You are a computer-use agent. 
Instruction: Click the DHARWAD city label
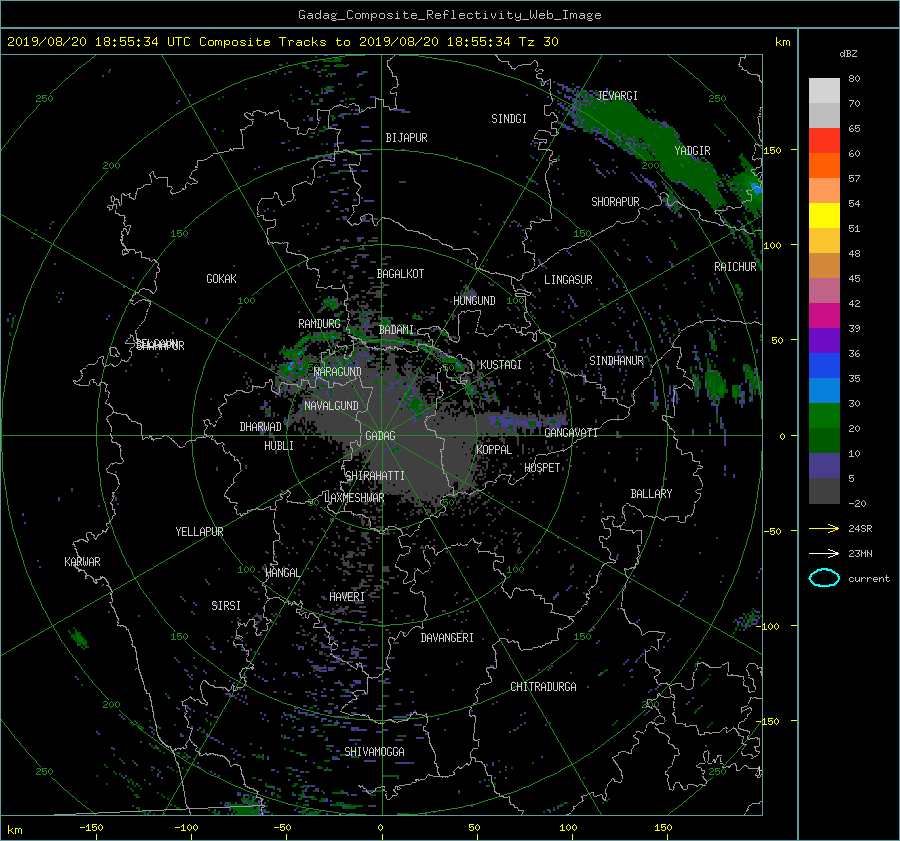(261, 427)
